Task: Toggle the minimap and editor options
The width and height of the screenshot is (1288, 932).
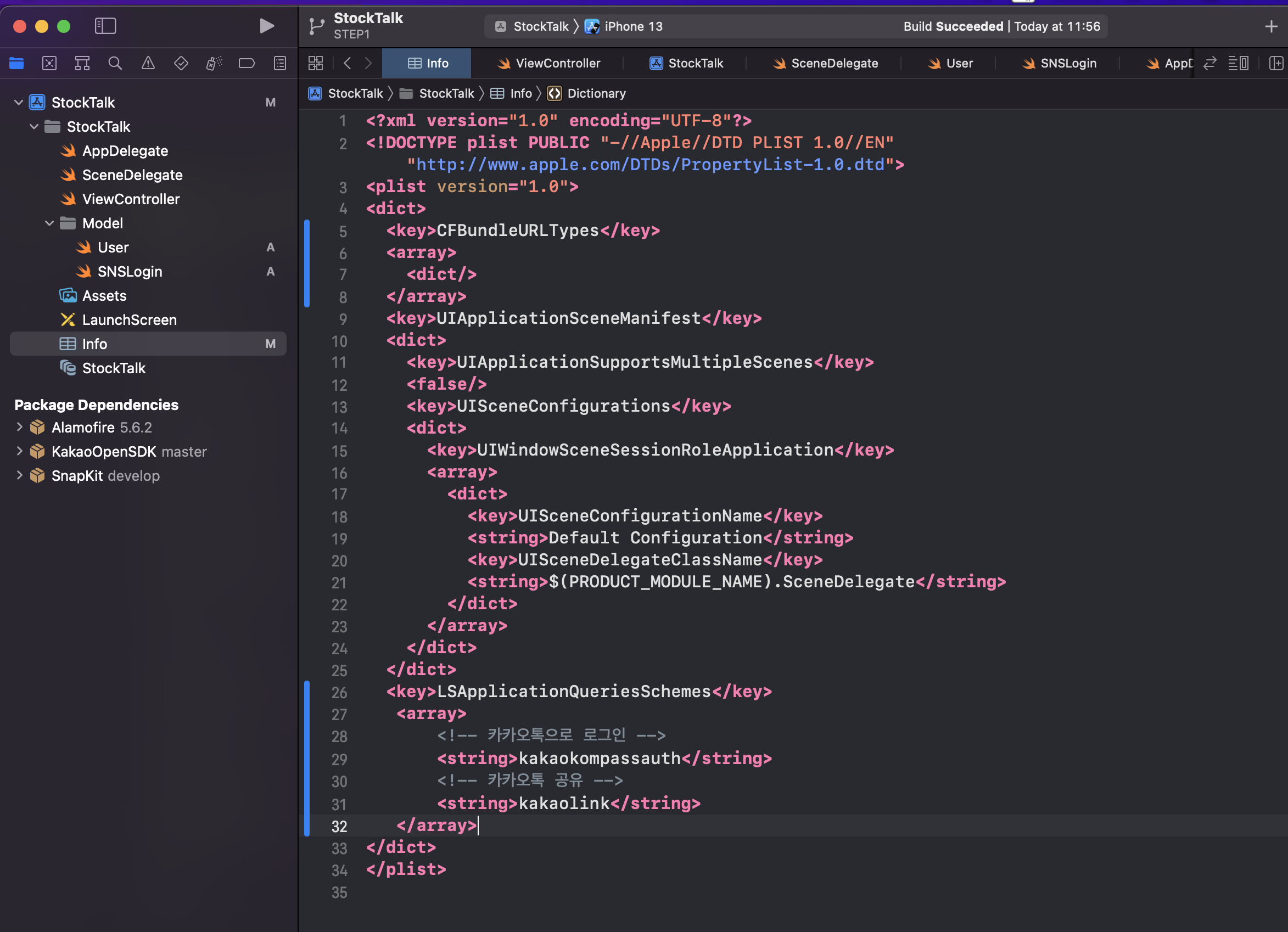Action: click(x=1238, y=63)
